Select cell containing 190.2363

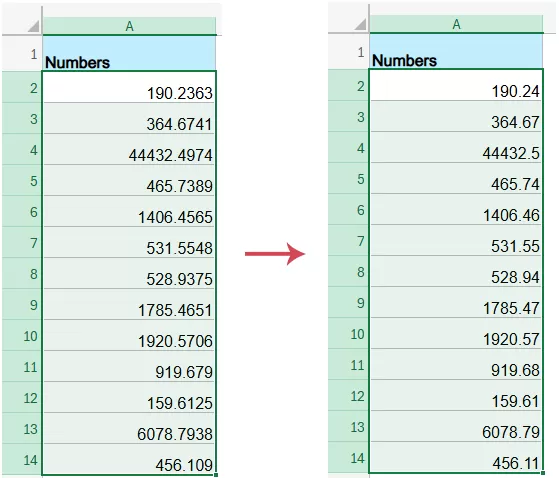pyautogui.click(x=129, y=87)
